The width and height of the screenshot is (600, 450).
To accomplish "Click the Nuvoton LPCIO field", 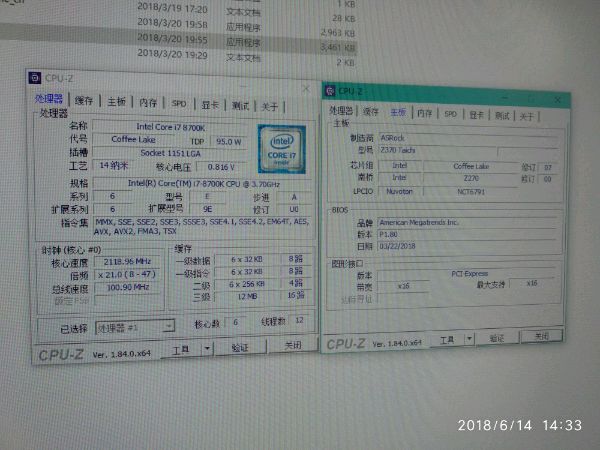I will (x=399, y=191).
